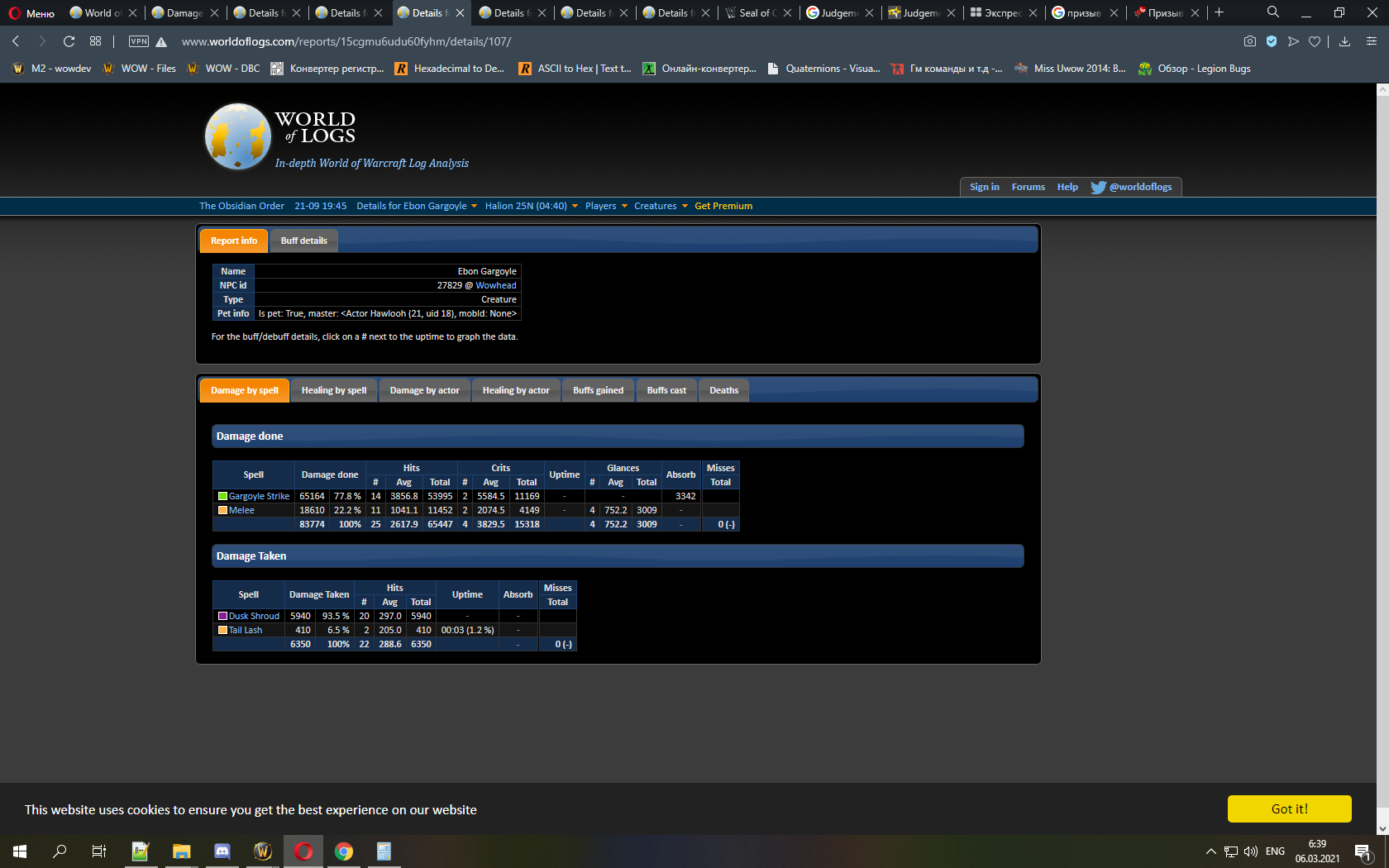Open the ad blocker shield icon
1389x868 pixels.
(x=1272, y=41)
